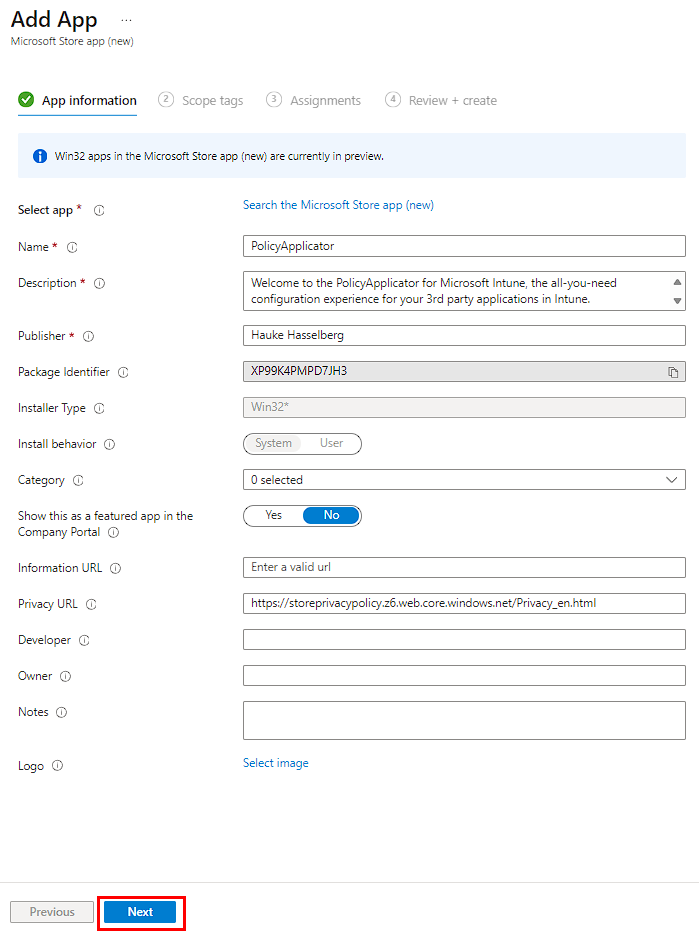Focus the Publisher input field
This screenshot has width=699, height=934.
[x=464, y=335]
